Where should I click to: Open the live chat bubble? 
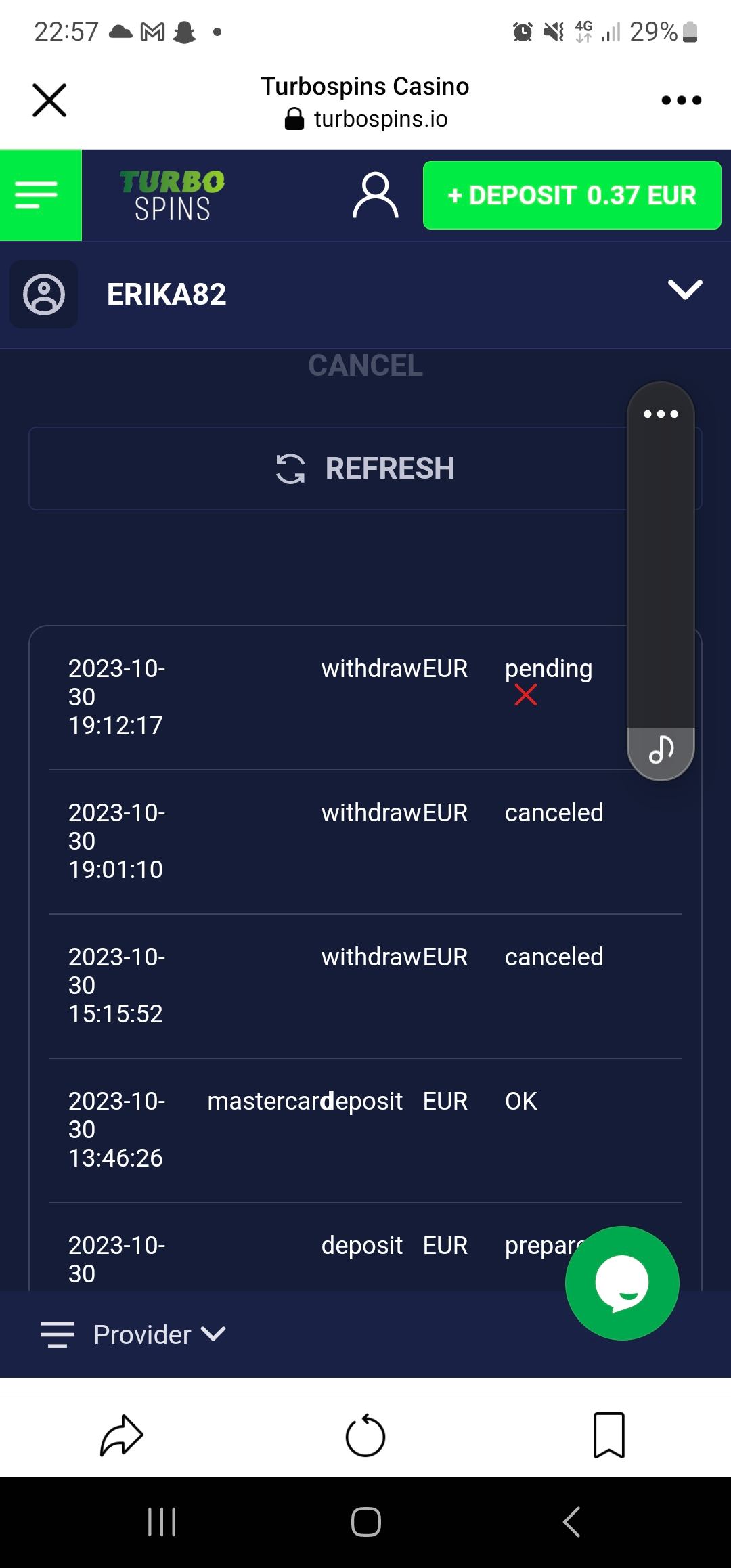621,1283
